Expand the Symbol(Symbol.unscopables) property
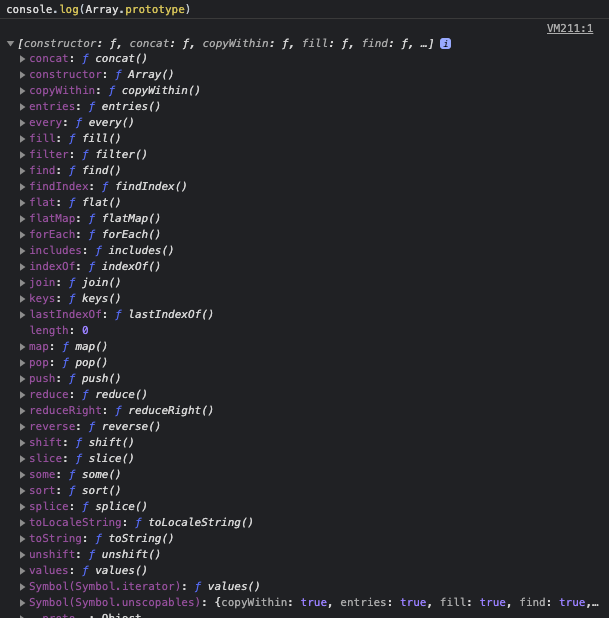The image size is (609, 618). (22, 603)
